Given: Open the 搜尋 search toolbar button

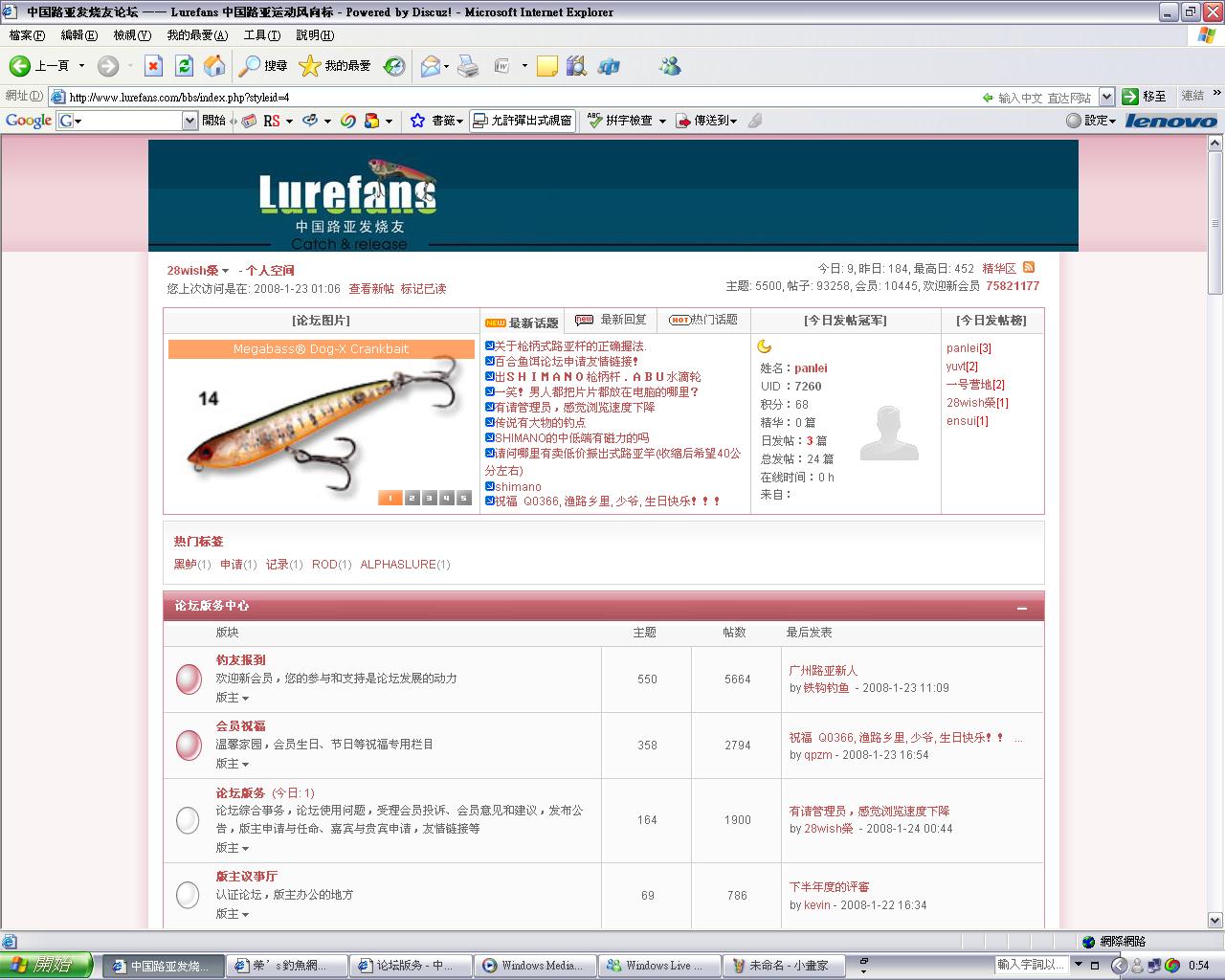Looking at the screenshot, I should [x=263, y=66].
